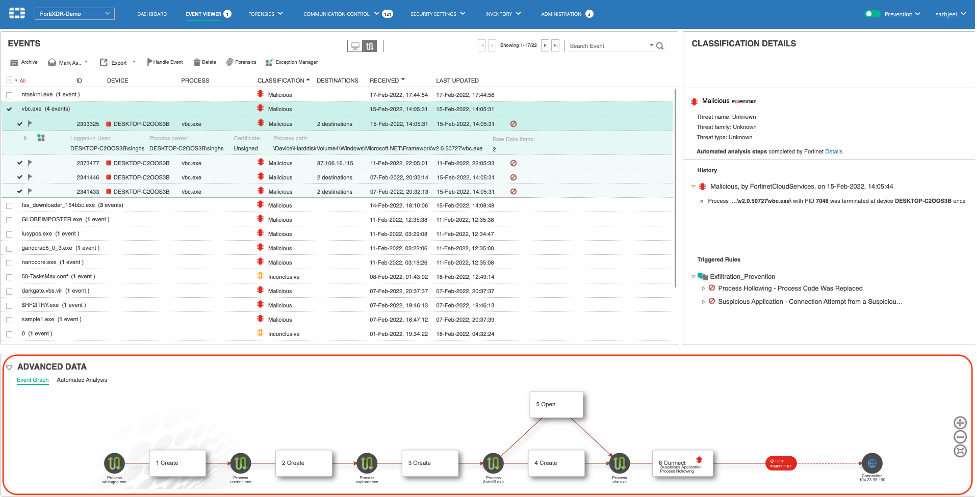
Task: Click the search magnifier icon
Action: click(x=658, y=45)
